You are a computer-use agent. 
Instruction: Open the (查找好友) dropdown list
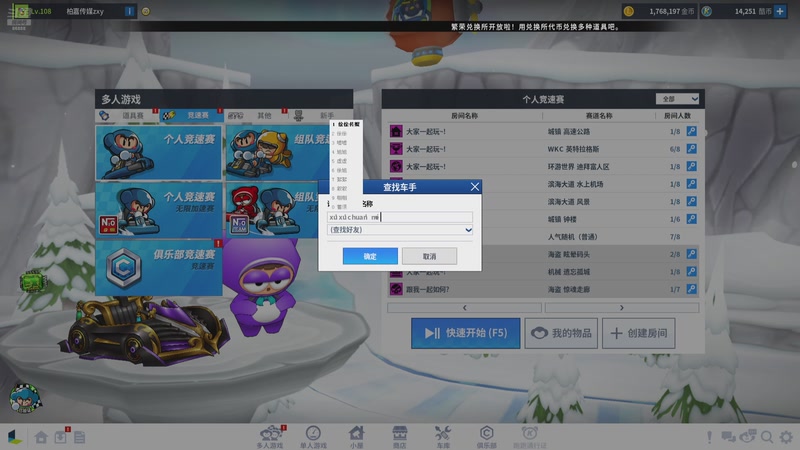[x=399, y=230]
